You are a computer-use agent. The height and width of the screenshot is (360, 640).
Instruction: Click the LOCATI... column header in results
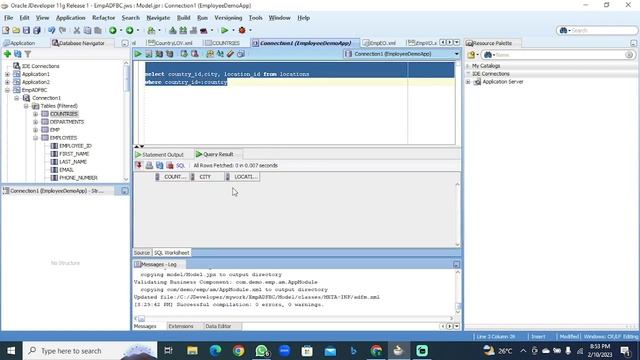pos(242,177)
